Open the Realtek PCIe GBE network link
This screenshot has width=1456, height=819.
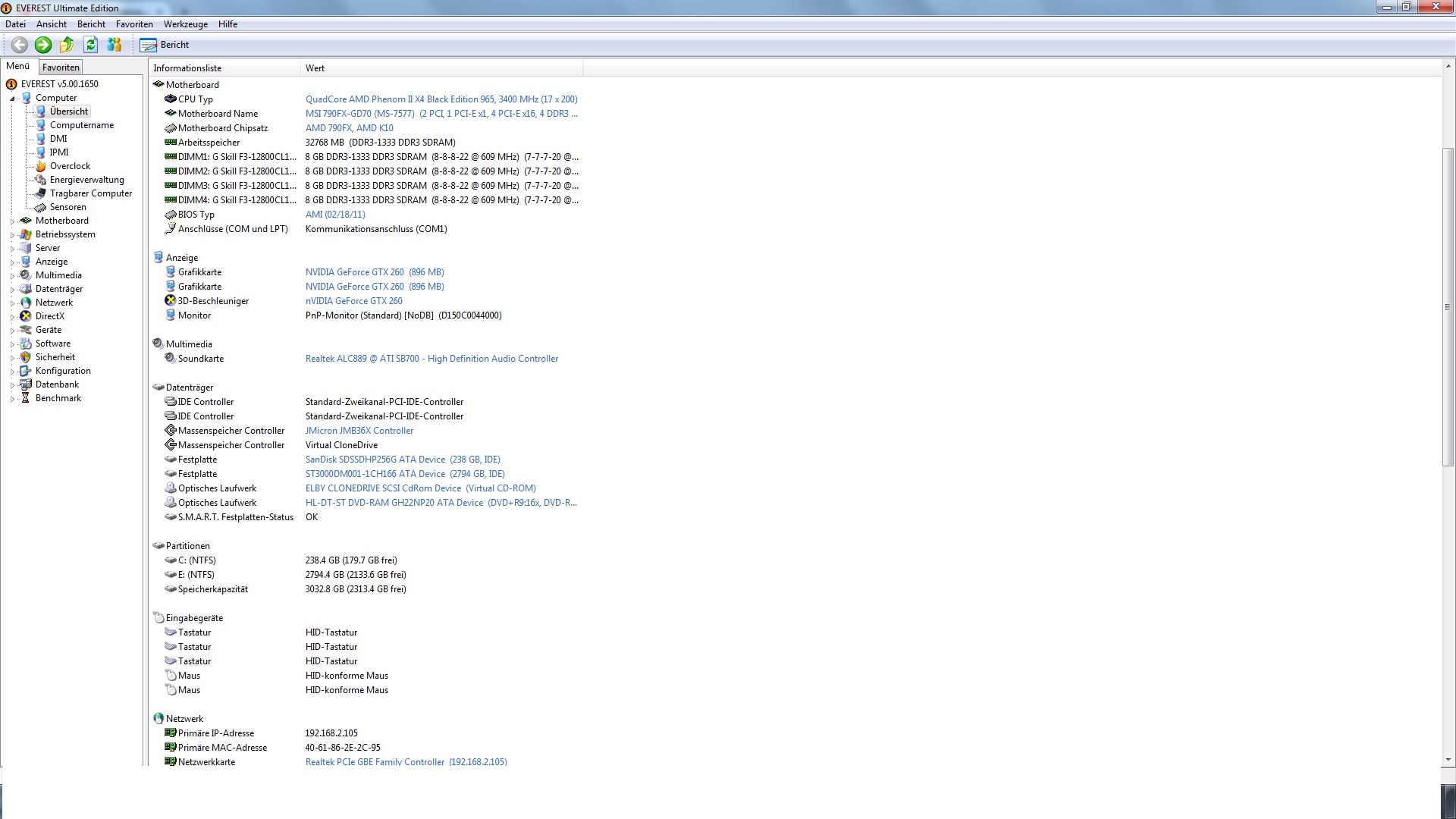406,762
